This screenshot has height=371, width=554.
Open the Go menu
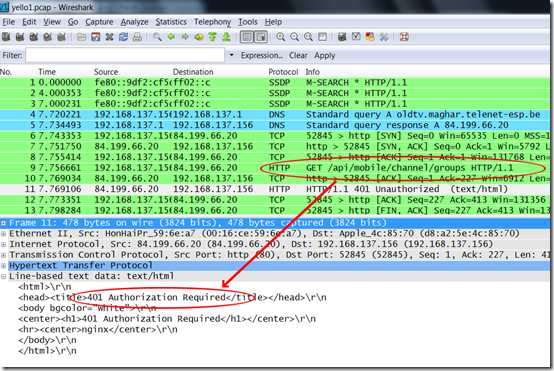tap(73, 22)
